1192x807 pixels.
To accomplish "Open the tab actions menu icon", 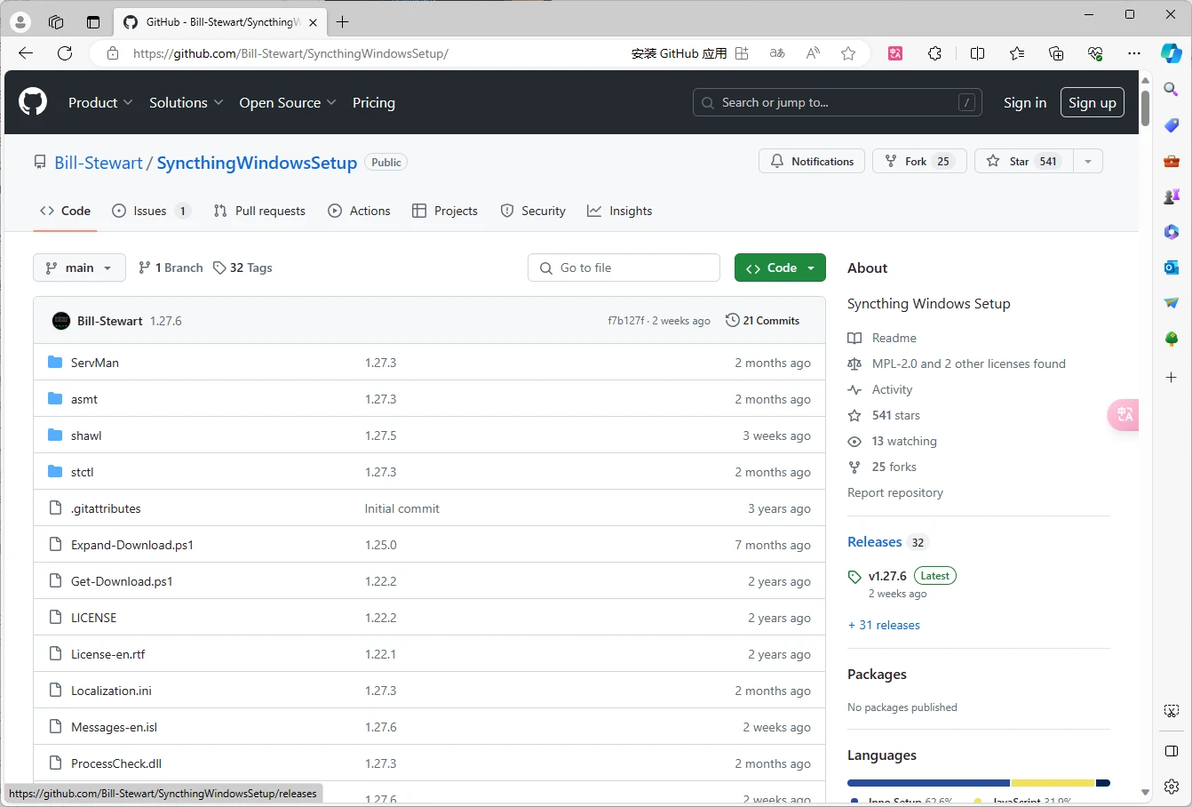I will (93, 22).
